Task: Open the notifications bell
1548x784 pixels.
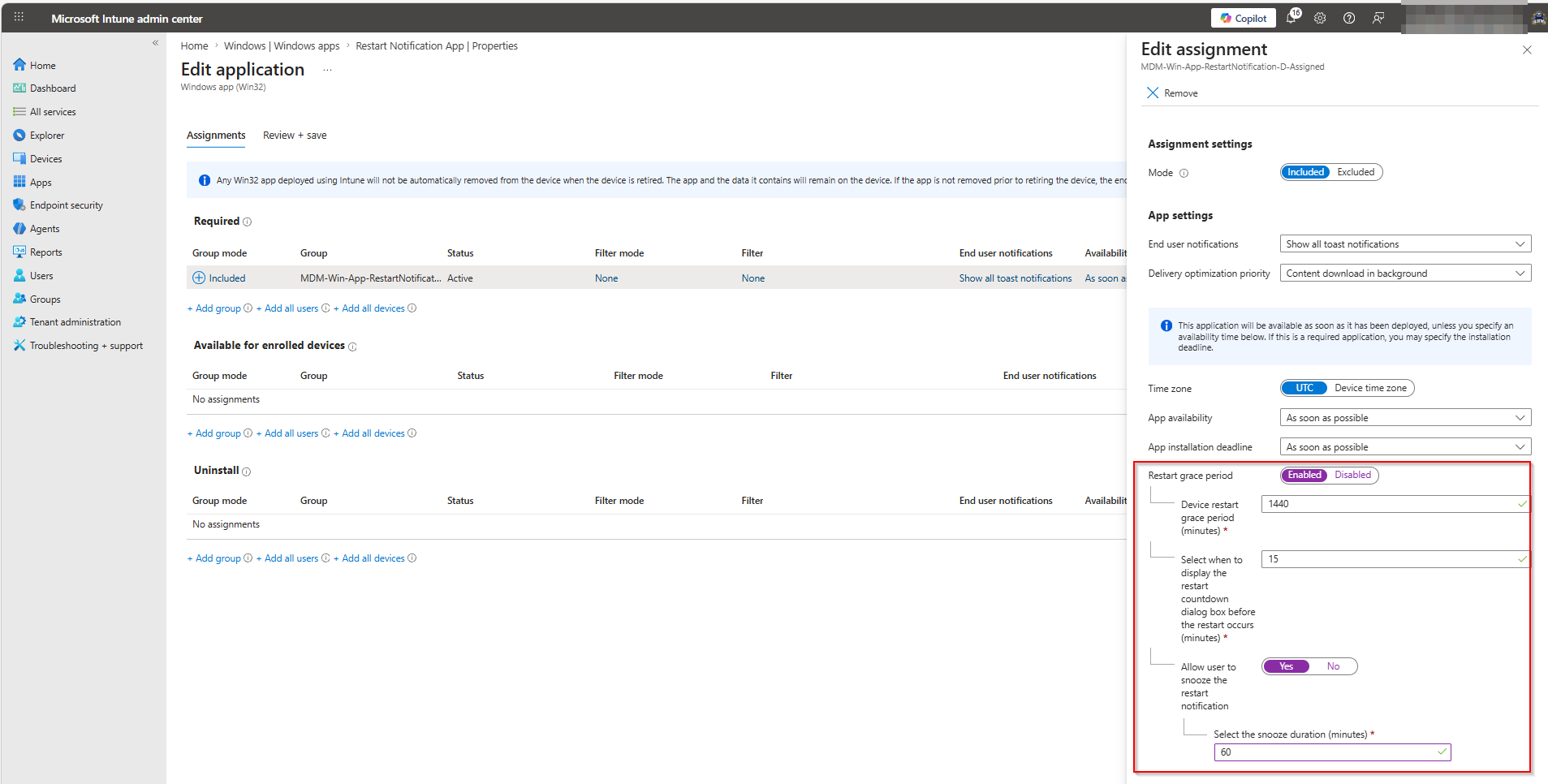Action: coord(1291,18)
